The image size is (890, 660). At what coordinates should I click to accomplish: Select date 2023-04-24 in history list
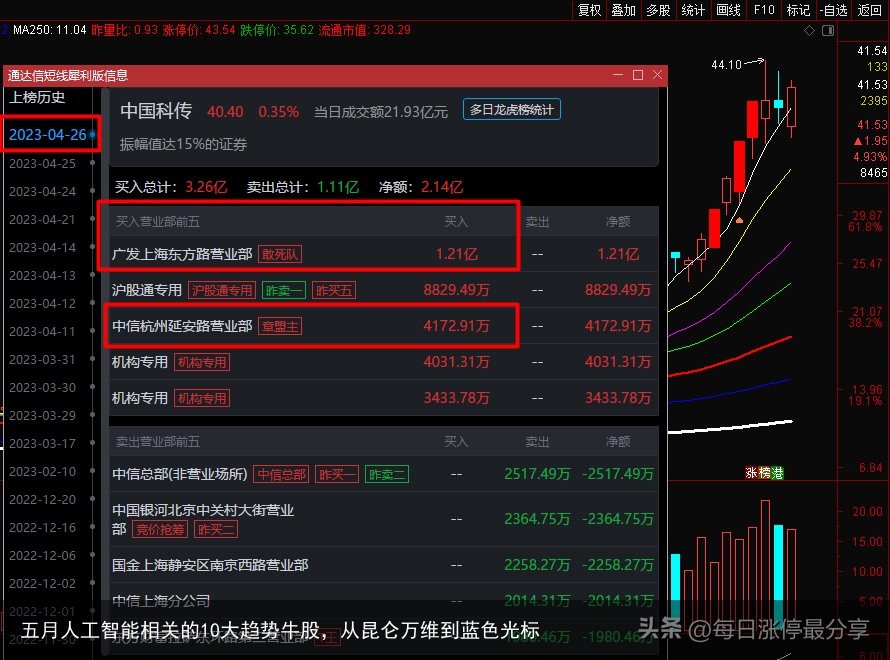[43, 192]
